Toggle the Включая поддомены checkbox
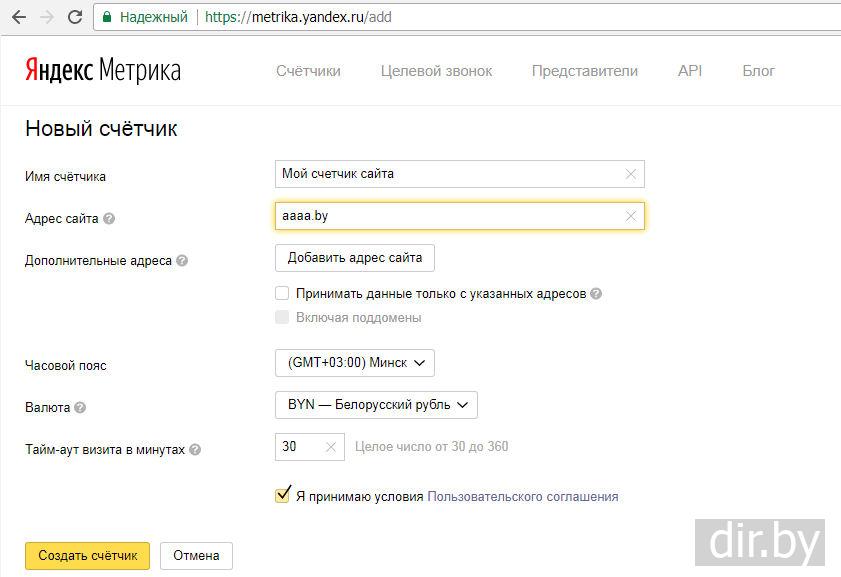The image size is (841, 577). [x=282, y=317]
